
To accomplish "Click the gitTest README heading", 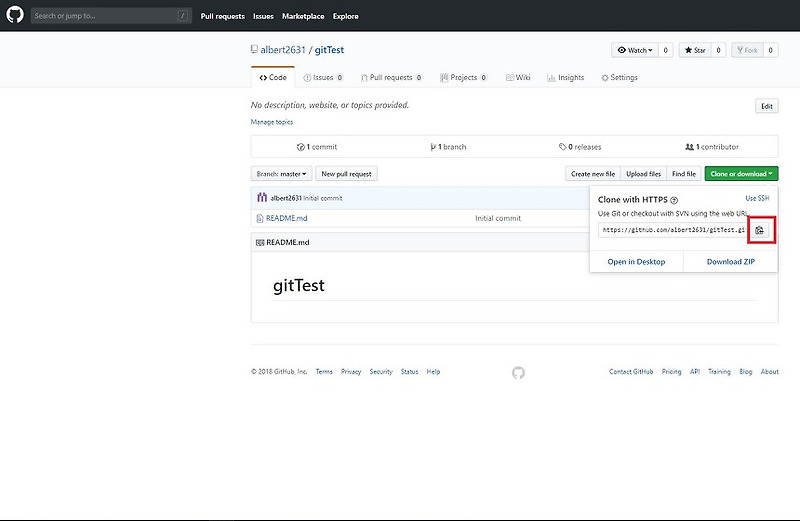I will pyautogui.click(x=299, y=285).
